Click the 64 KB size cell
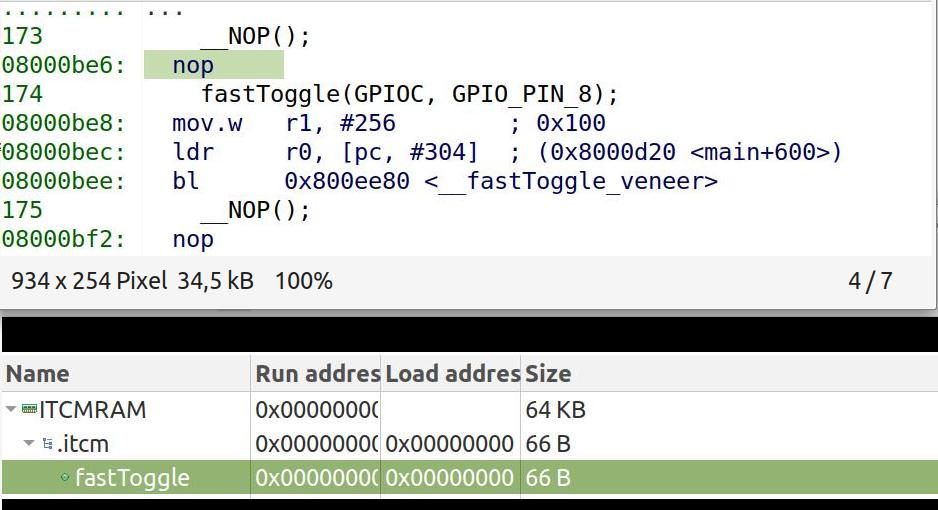 [555, 410]
